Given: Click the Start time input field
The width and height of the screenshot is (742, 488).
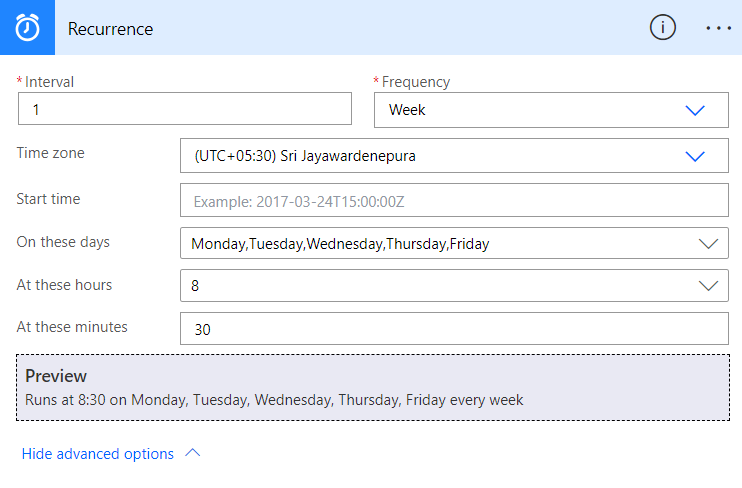Looking at the screenshot, I should pos(454,201).
